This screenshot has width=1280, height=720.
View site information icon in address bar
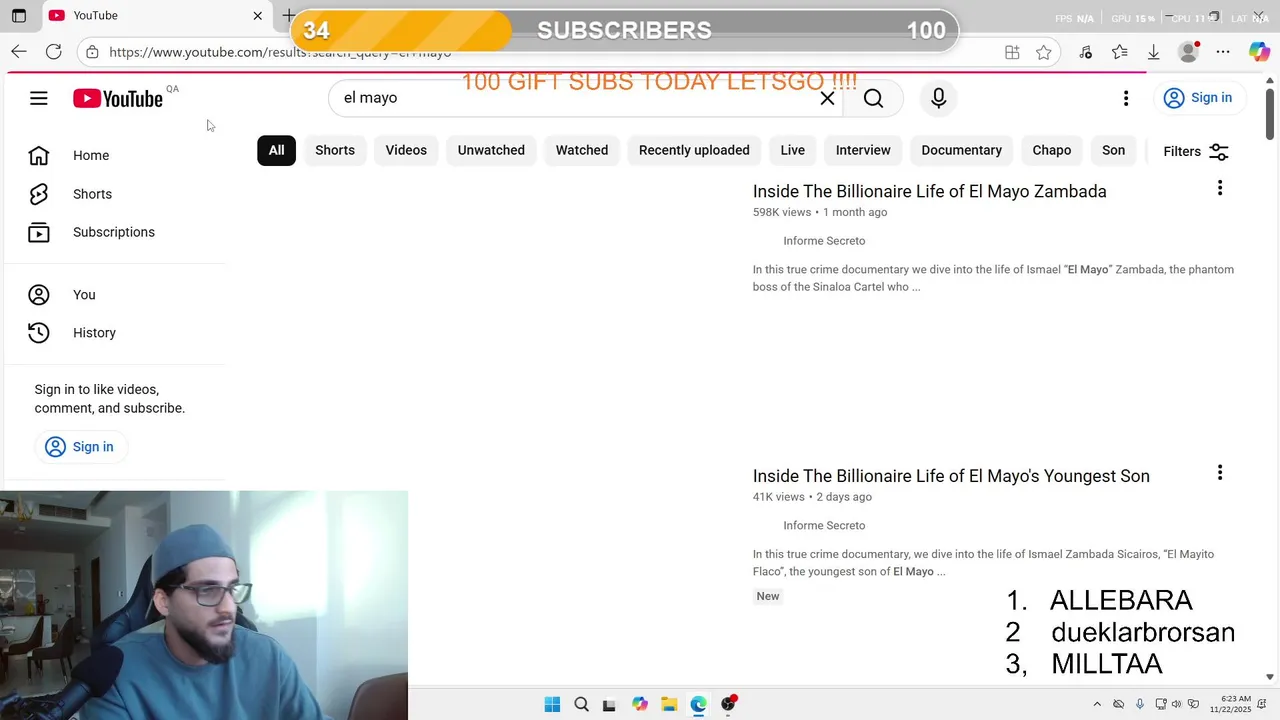92,52
